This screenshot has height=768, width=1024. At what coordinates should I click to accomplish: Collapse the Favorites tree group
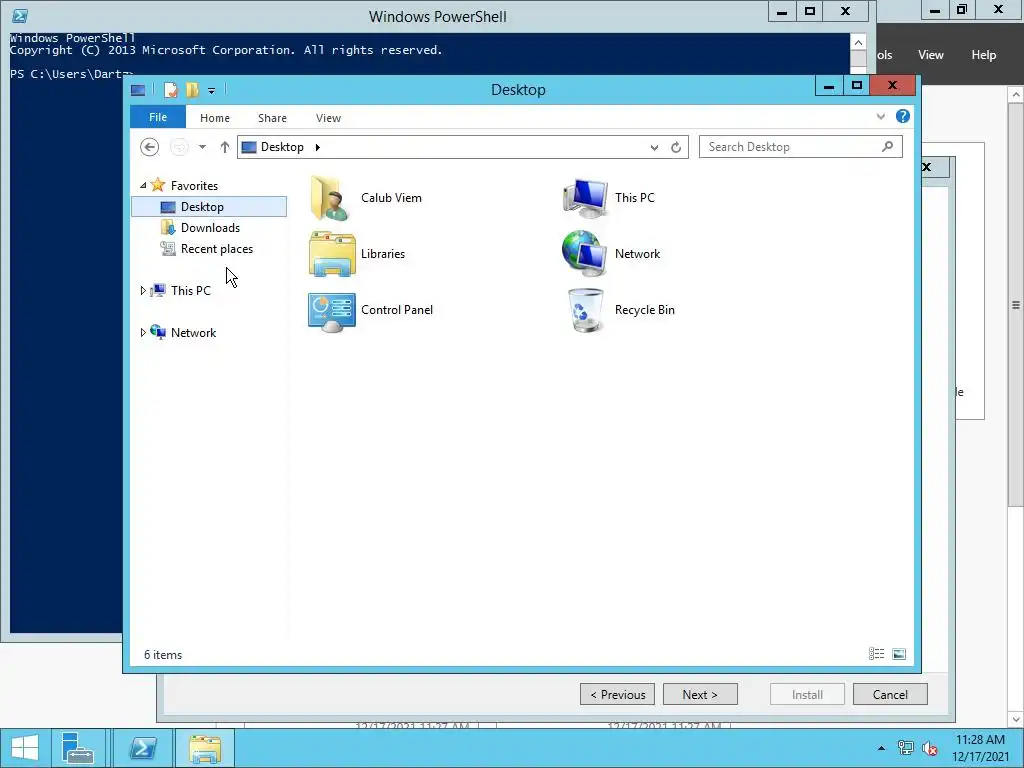pos(143,185)
